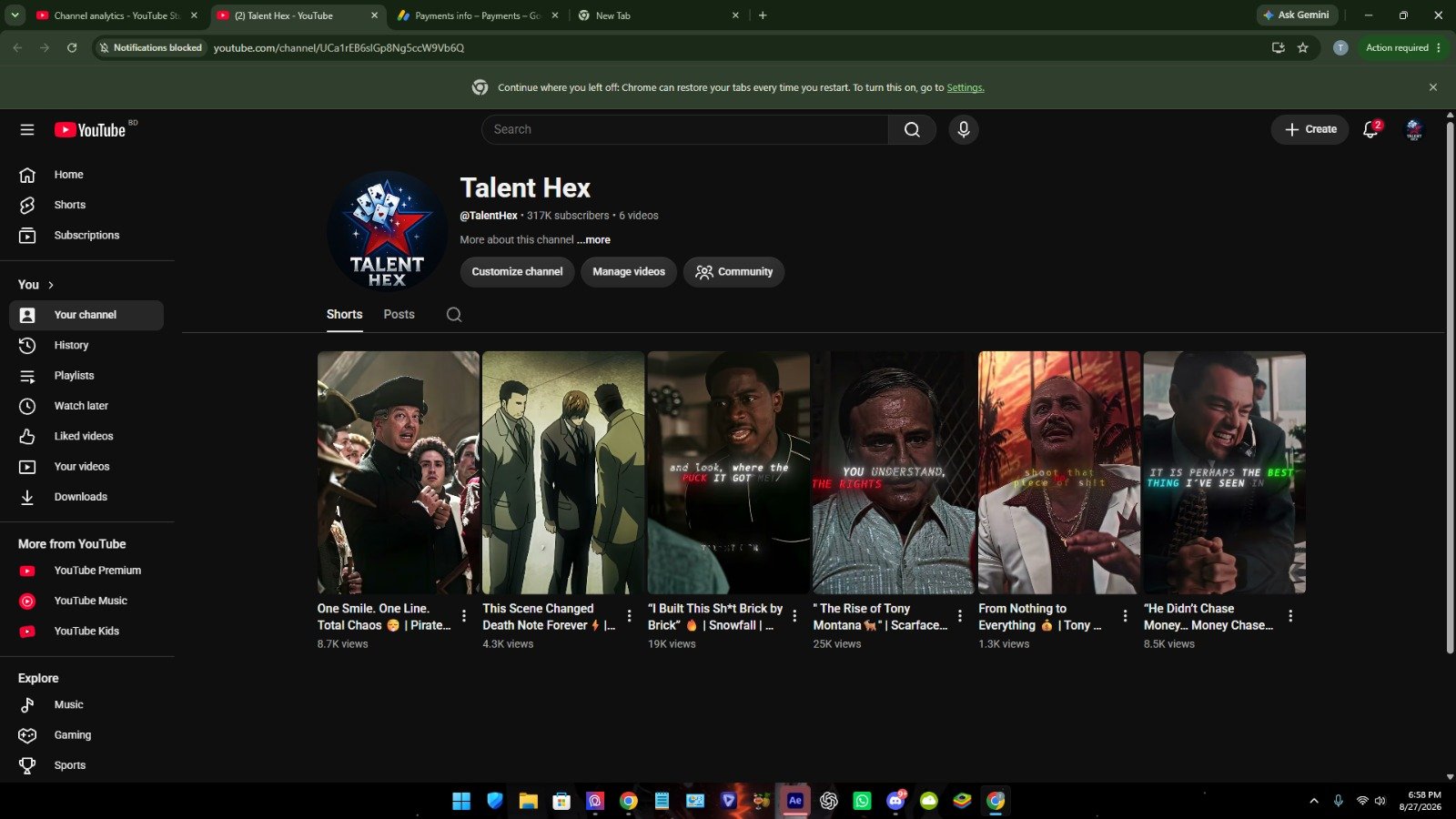Open Playlists in sidebar
The height and width of the screenshot is (819, 1456).
(86, 375)
